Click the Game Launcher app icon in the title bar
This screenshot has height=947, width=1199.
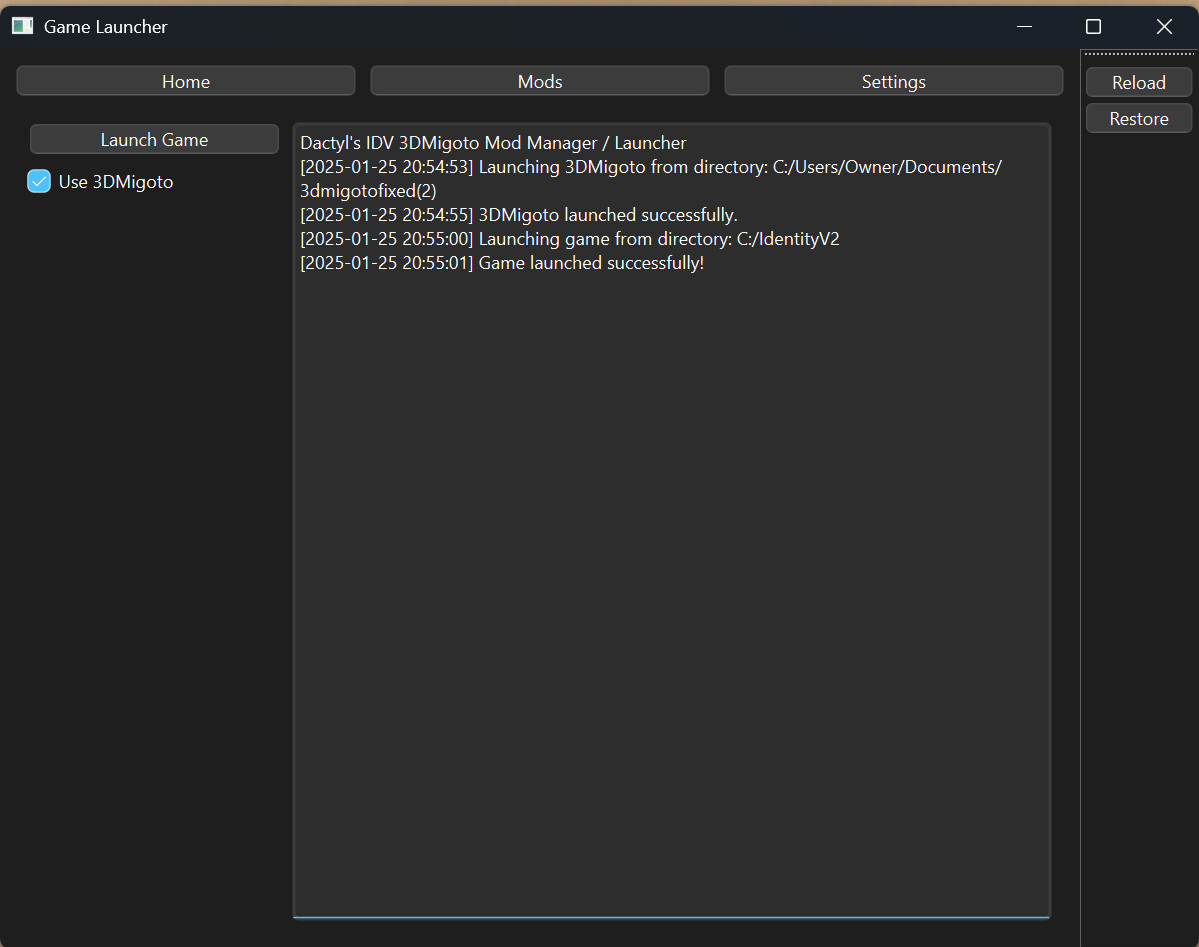point(21,26)
